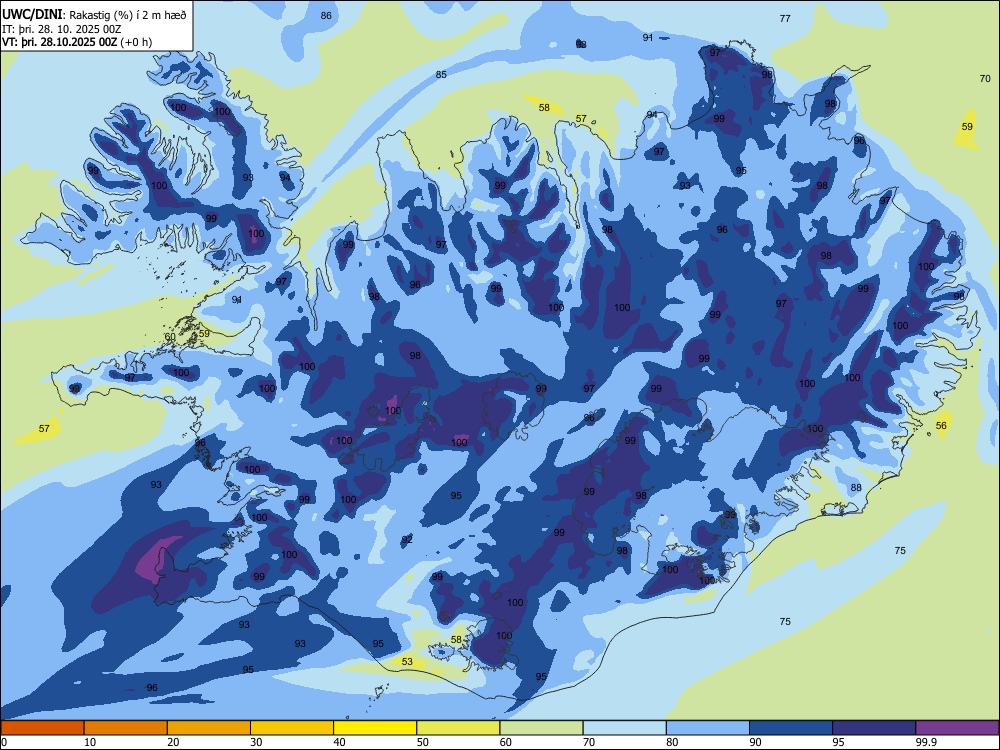This screenshot has height=750, width=1000.
Task: Click the legend tick label '20'
Action: point(173,742)
